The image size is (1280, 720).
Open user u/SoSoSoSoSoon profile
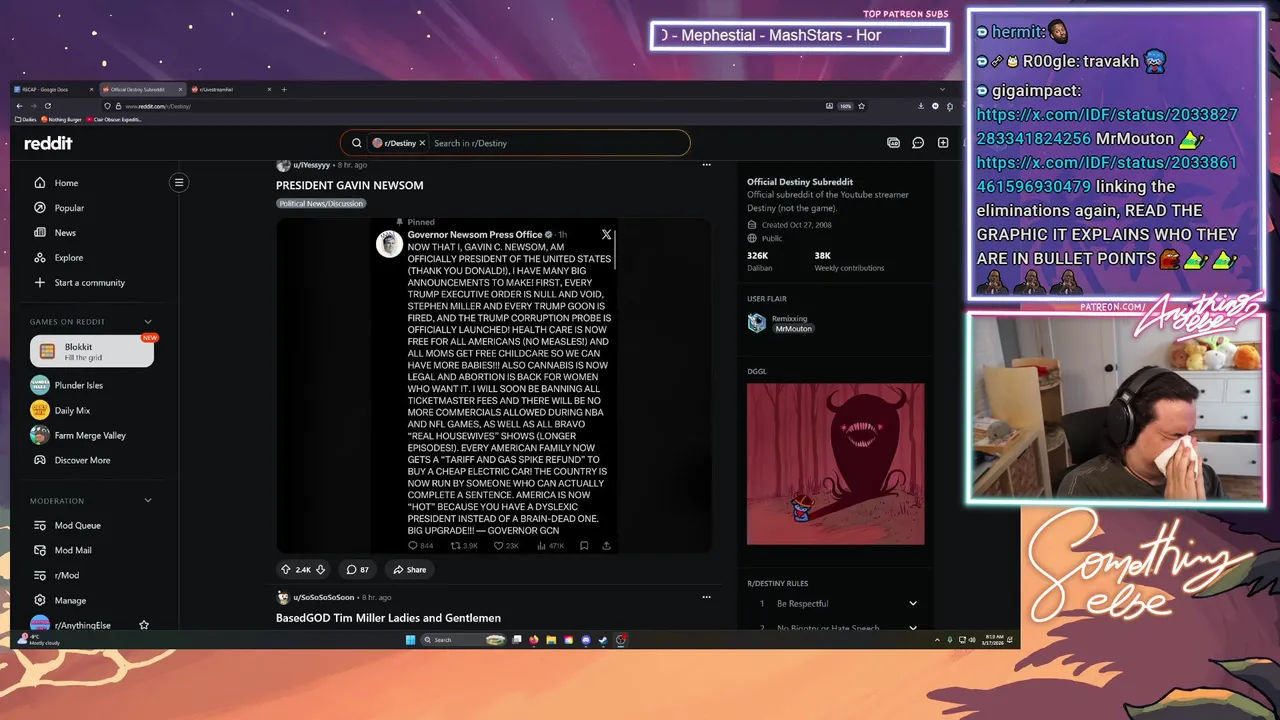[x=324, y=597]
